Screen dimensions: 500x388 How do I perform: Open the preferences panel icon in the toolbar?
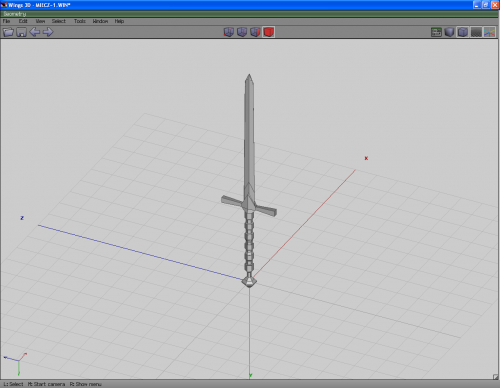[x=436, y=32]
